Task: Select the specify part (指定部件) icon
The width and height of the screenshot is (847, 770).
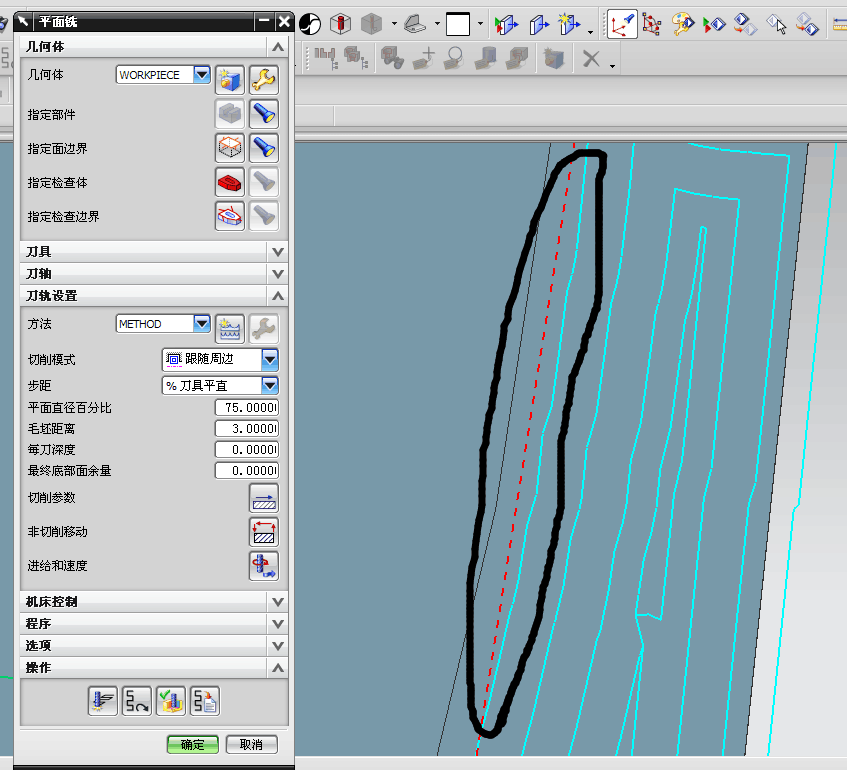Action: point(230,114)
